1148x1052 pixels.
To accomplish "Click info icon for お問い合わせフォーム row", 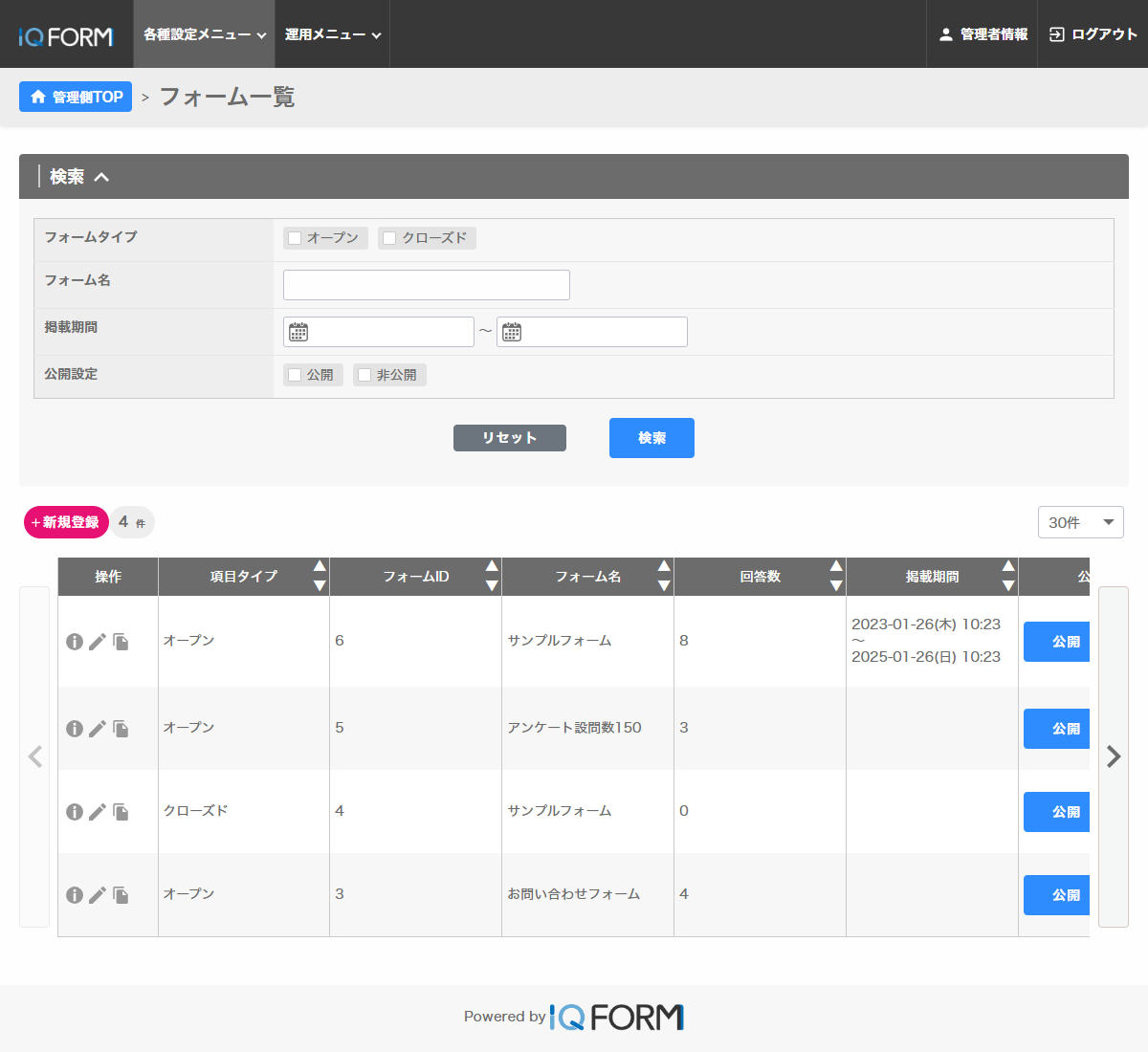I will (75, 895).
